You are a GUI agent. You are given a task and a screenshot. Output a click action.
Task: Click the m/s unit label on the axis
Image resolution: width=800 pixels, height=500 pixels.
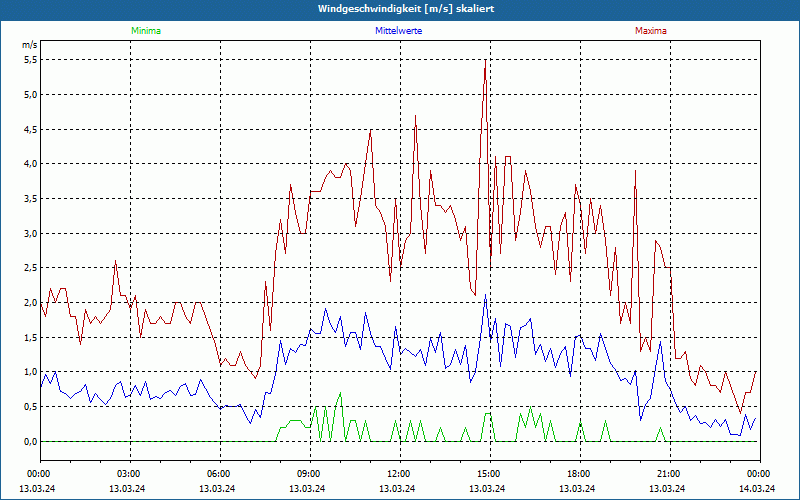tap(30, 45)
